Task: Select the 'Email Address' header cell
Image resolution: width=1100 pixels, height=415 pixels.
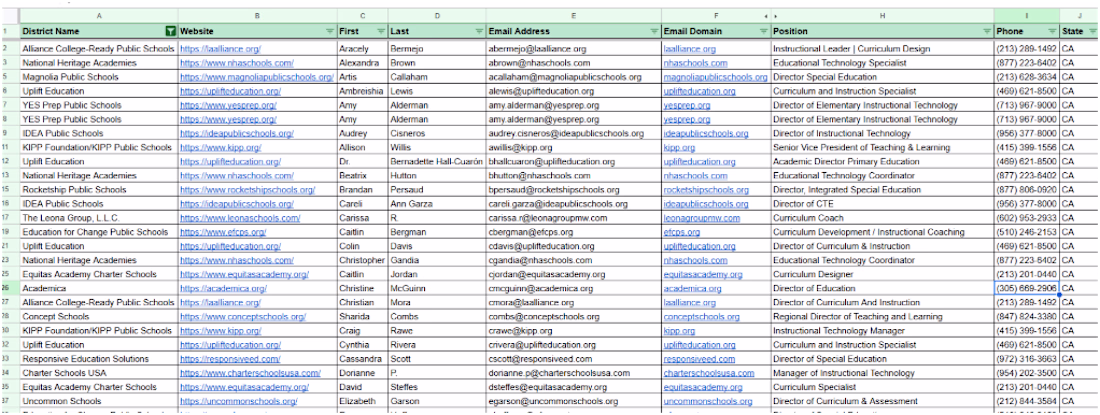Action: click(574, 32)
